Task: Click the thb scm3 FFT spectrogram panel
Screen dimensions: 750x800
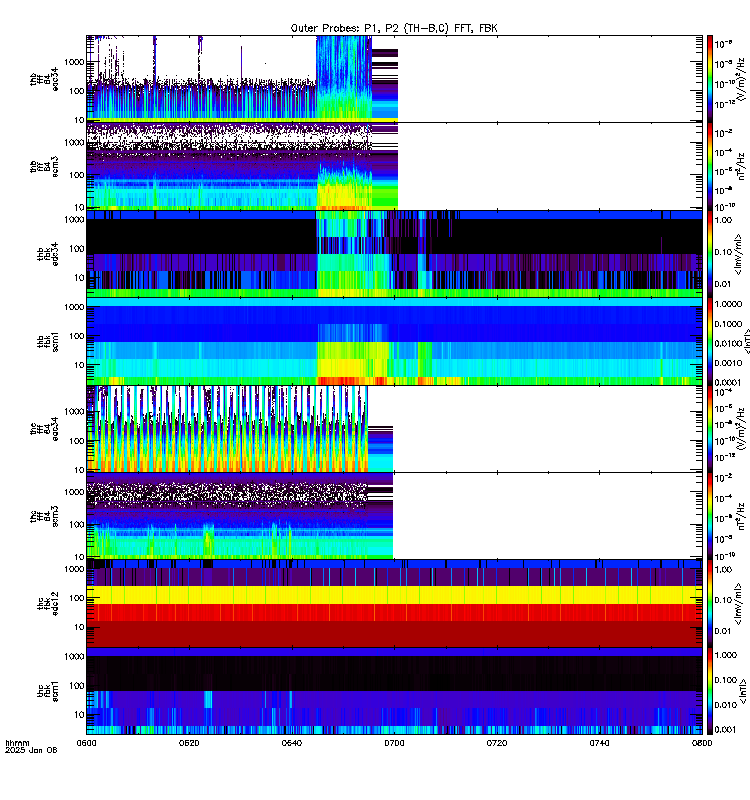Action: [x=394, y=166]
